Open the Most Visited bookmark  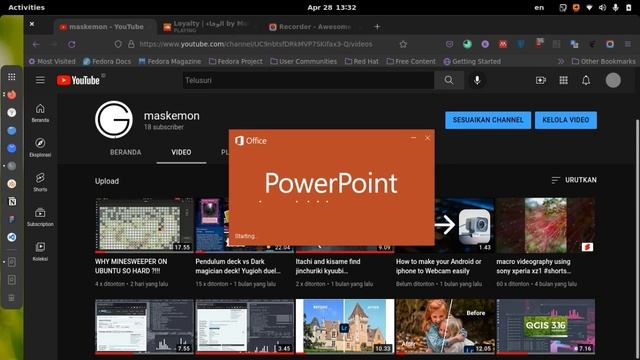pyautogui.click(x=52, y=61)
